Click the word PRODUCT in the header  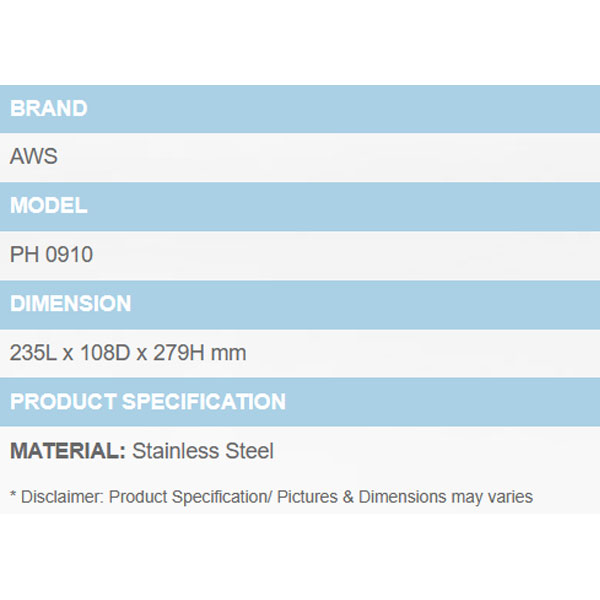(x=62, y=402)
